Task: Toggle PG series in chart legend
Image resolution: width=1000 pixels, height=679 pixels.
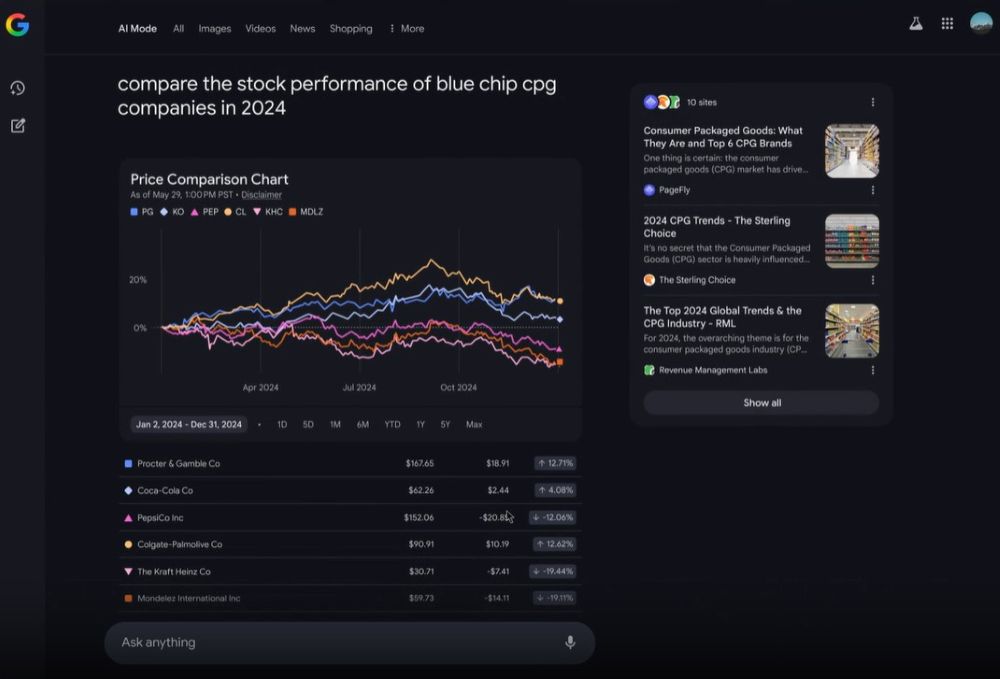Action: pyautogui.click(x=142, y=212)
